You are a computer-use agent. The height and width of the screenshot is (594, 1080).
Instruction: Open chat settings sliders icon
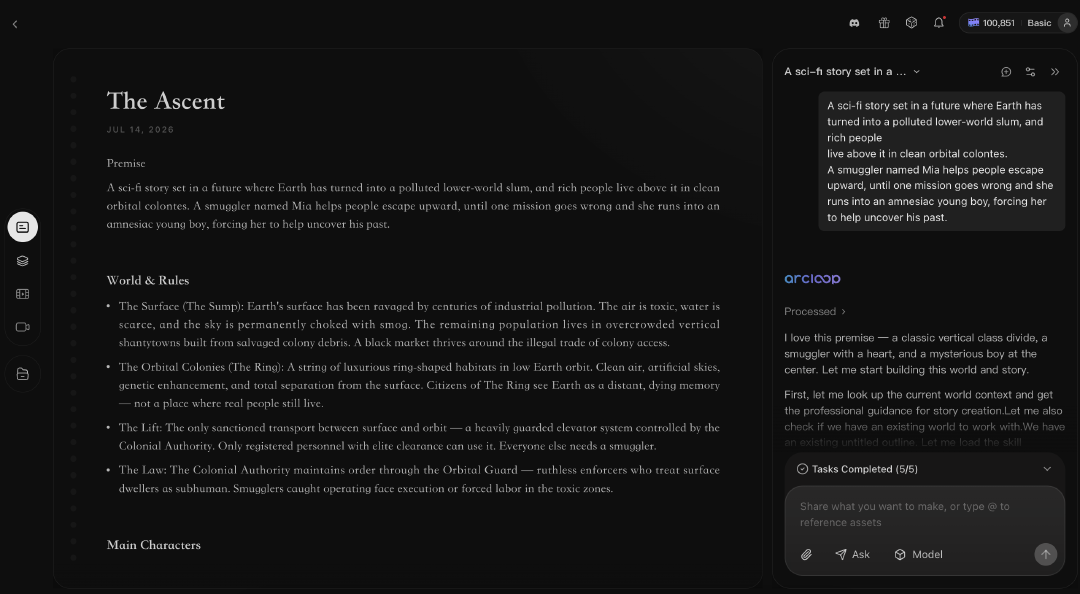(x=1030, y=72)
